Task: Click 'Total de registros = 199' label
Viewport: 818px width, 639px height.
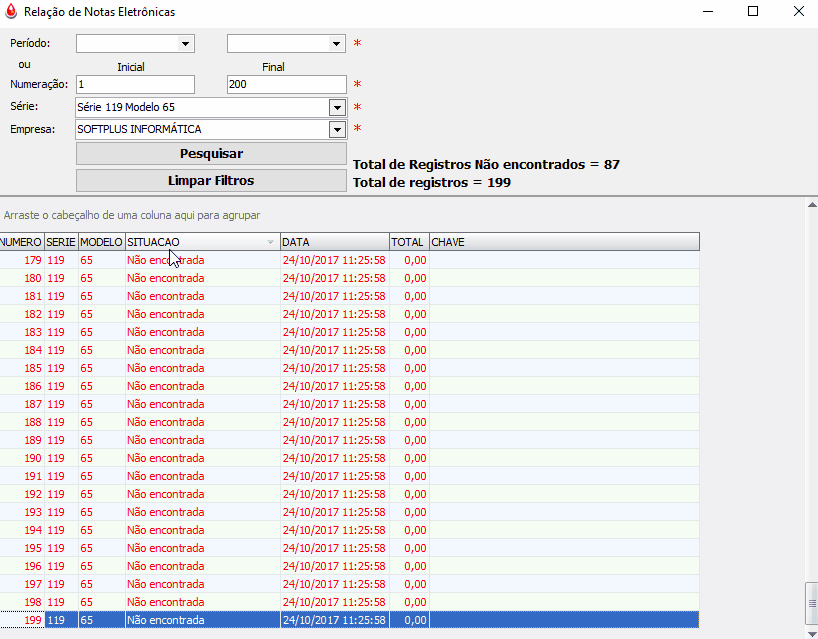Action: point(432,183)
